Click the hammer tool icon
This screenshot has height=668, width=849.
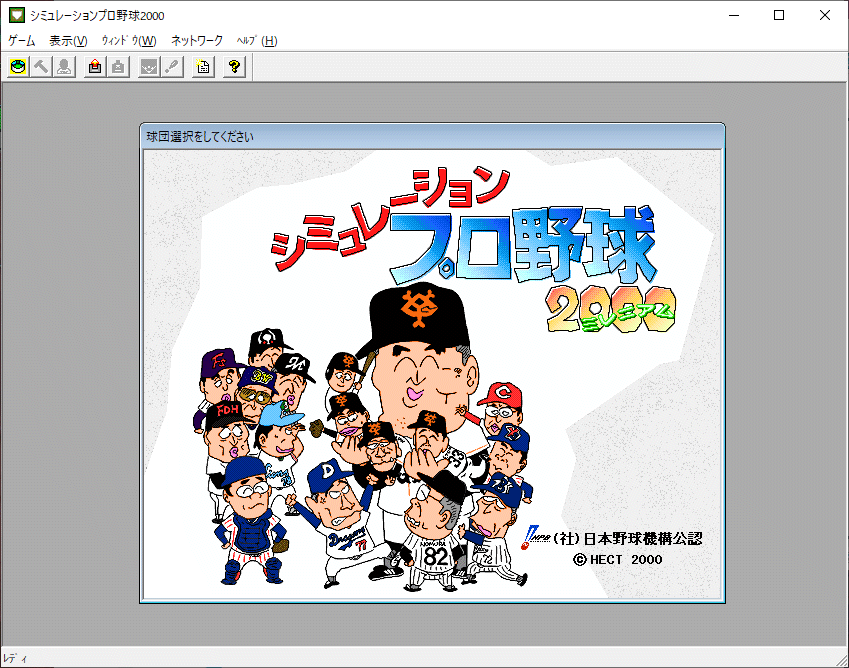41,67
